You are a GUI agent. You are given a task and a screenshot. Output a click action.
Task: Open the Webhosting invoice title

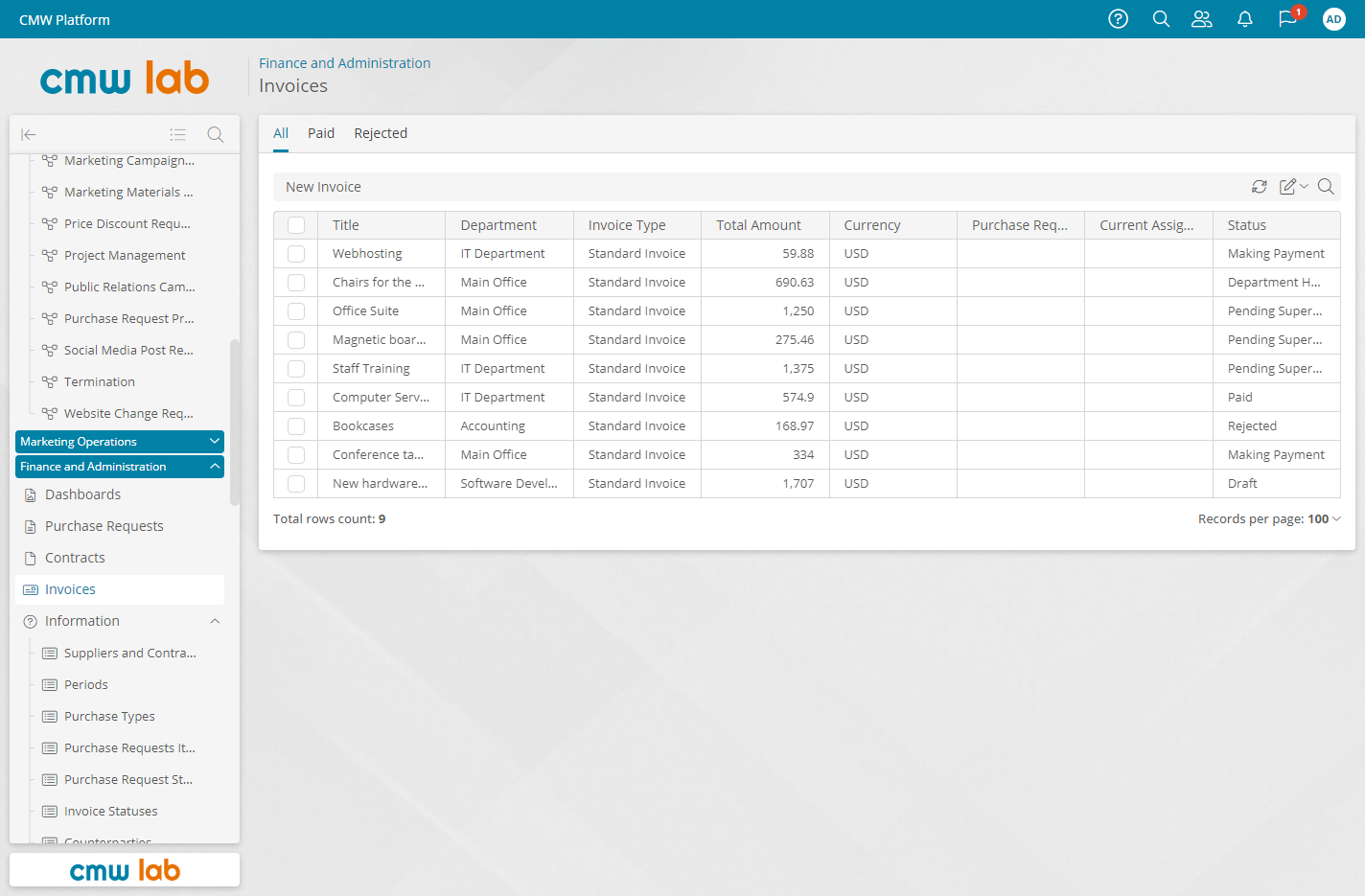pyautogui.click(x=367, y=254)
